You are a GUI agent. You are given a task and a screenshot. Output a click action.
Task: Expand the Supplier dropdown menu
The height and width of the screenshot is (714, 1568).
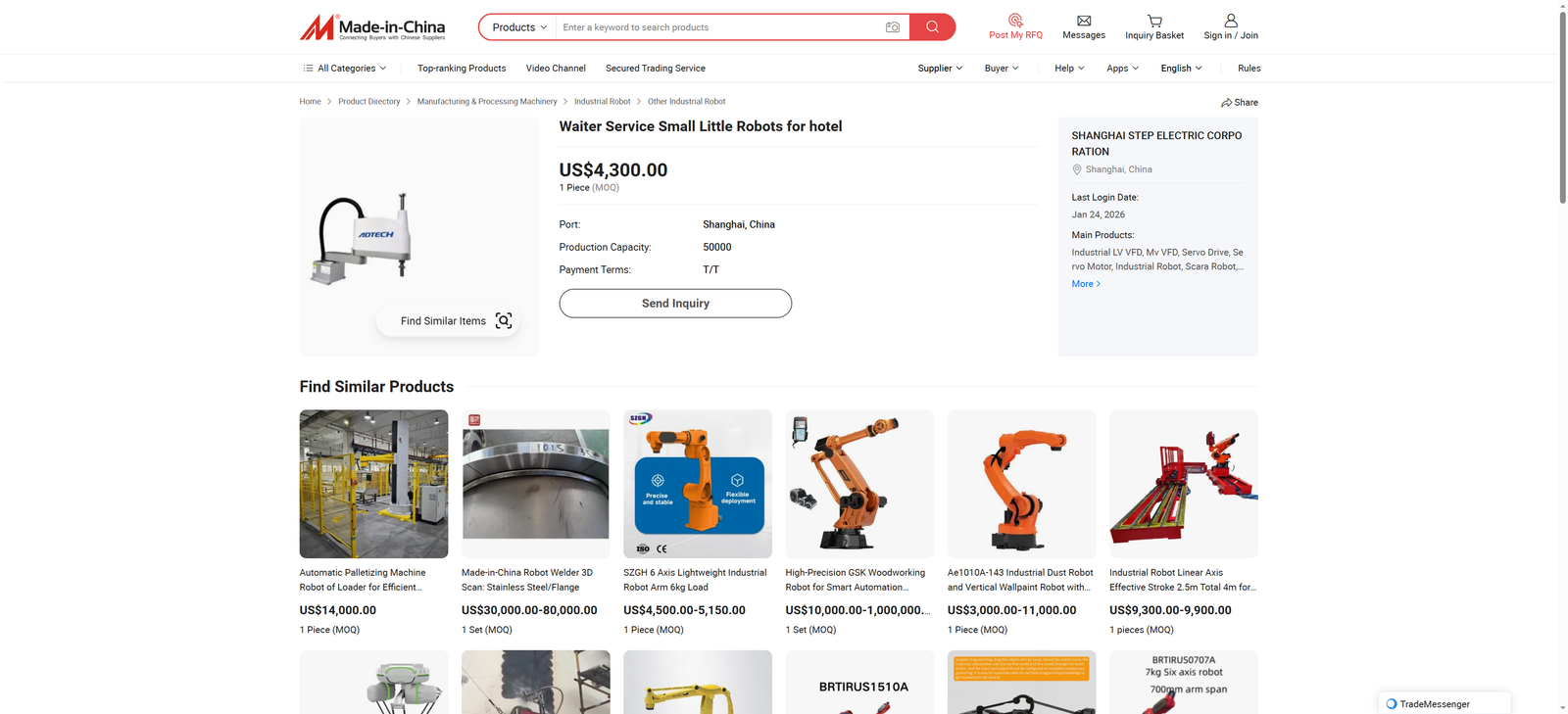click(939, 69)
